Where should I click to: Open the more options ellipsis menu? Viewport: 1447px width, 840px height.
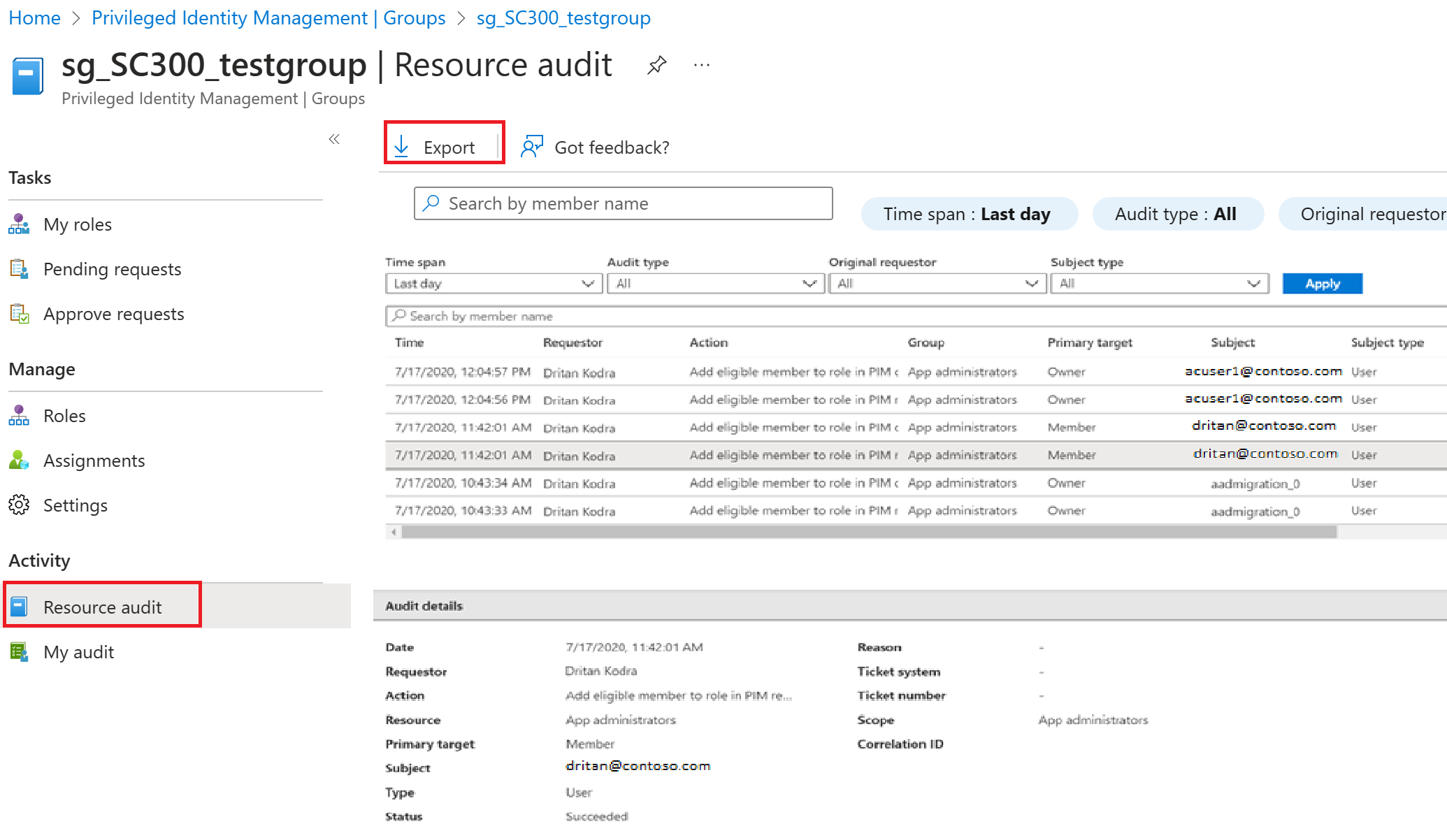(x=701, y=64)
